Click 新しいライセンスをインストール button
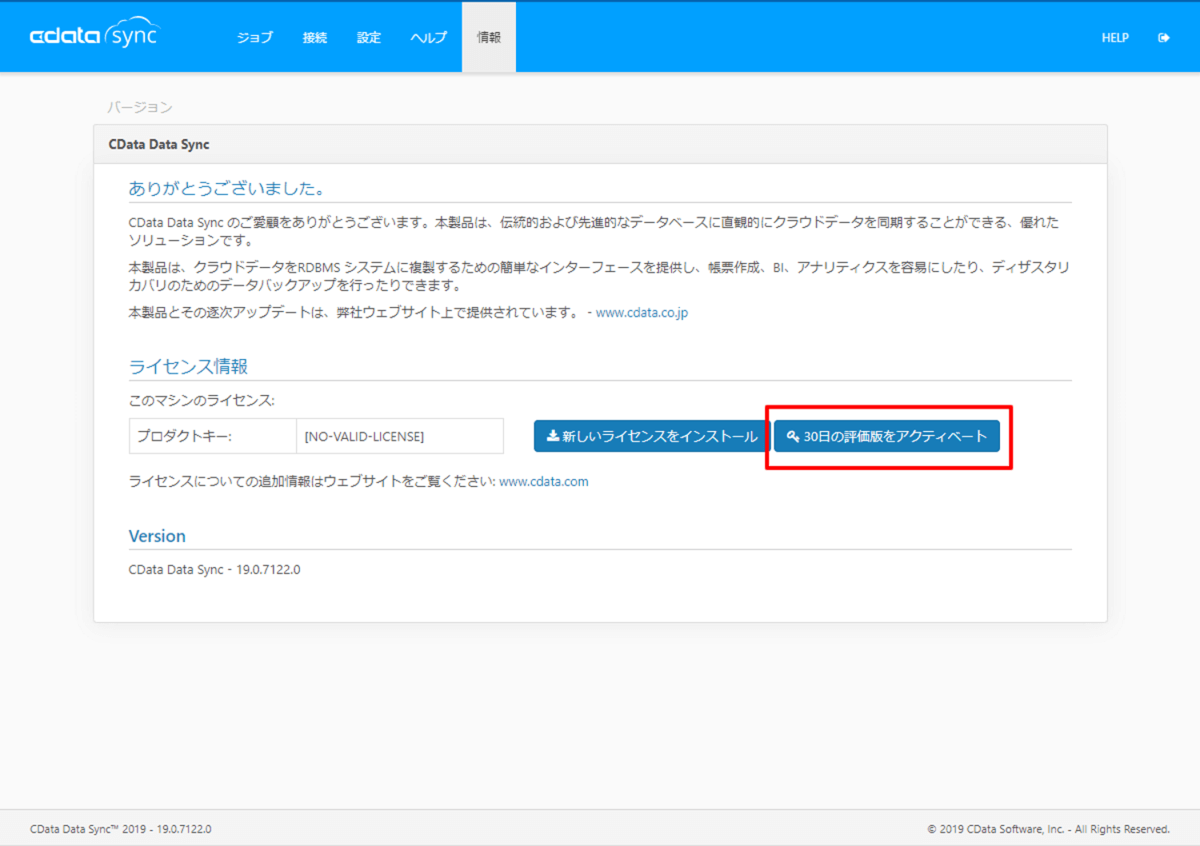This screenshot has width=1200, height=846. click(x=652, y=436)
